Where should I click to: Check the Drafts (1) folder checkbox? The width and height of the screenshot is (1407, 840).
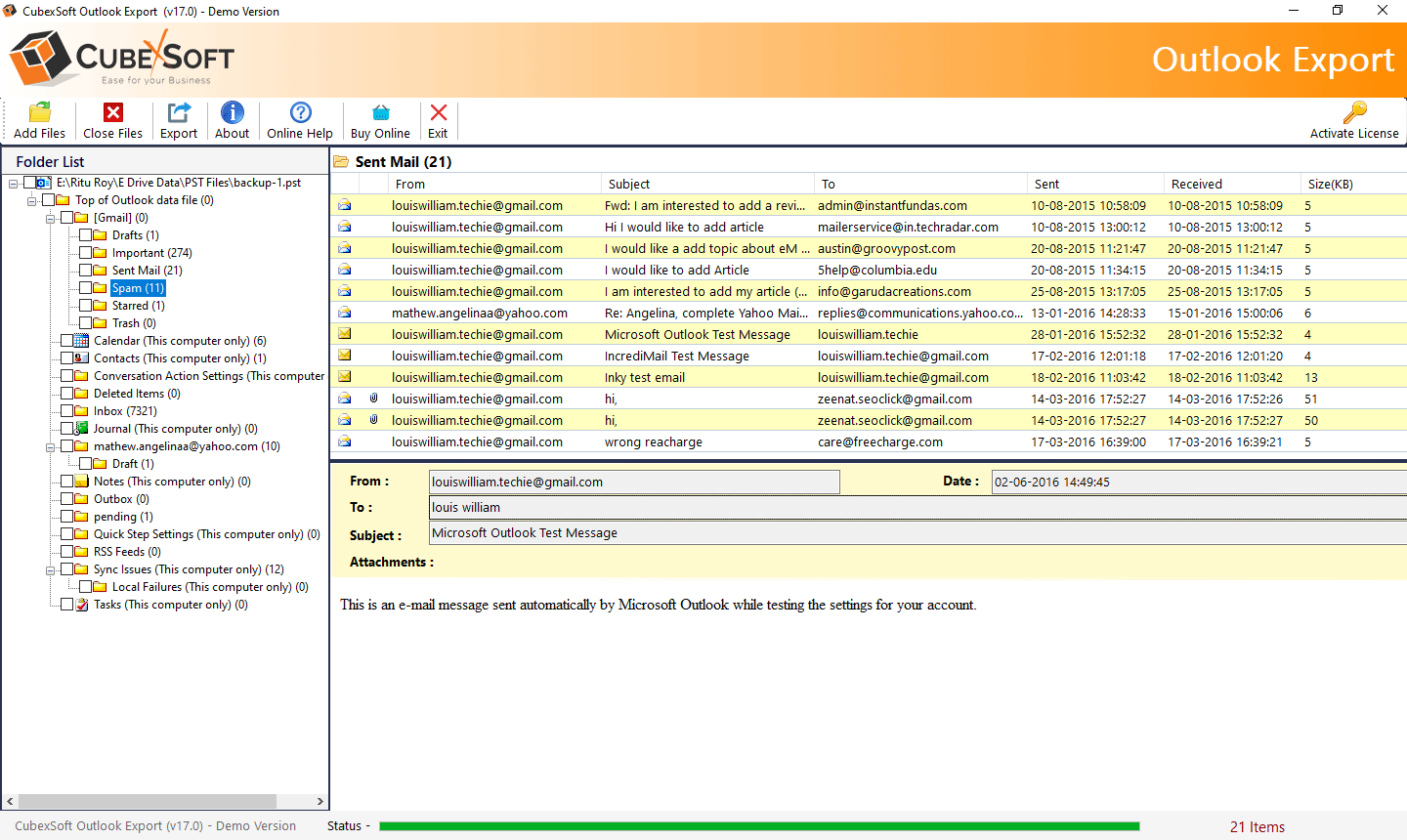pyautogui.click(x=85, y=235)
